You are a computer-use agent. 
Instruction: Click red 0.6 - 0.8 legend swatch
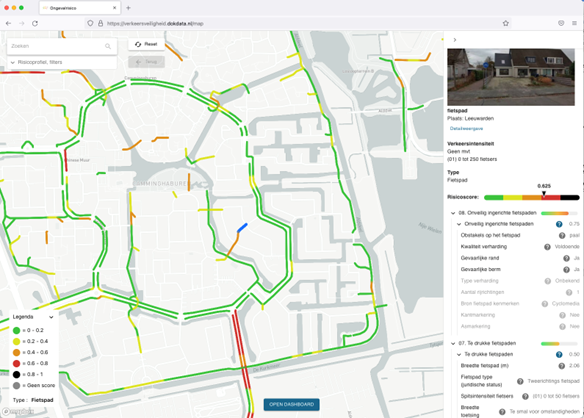[16, 364]
